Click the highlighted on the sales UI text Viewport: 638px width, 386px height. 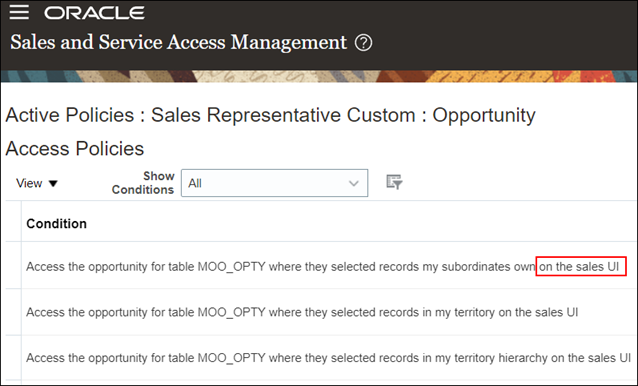coord(581,266)
